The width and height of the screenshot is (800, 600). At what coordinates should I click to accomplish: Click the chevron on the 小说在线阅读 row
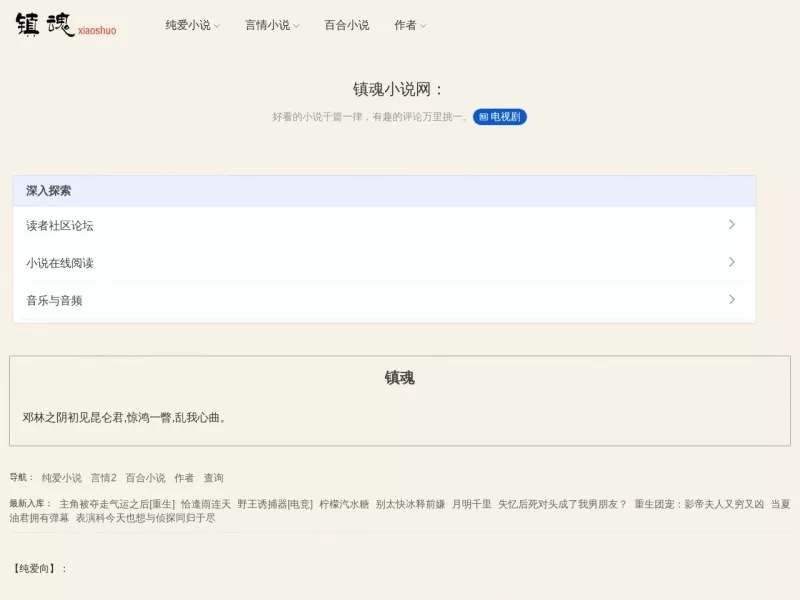[x=732, y=262]
